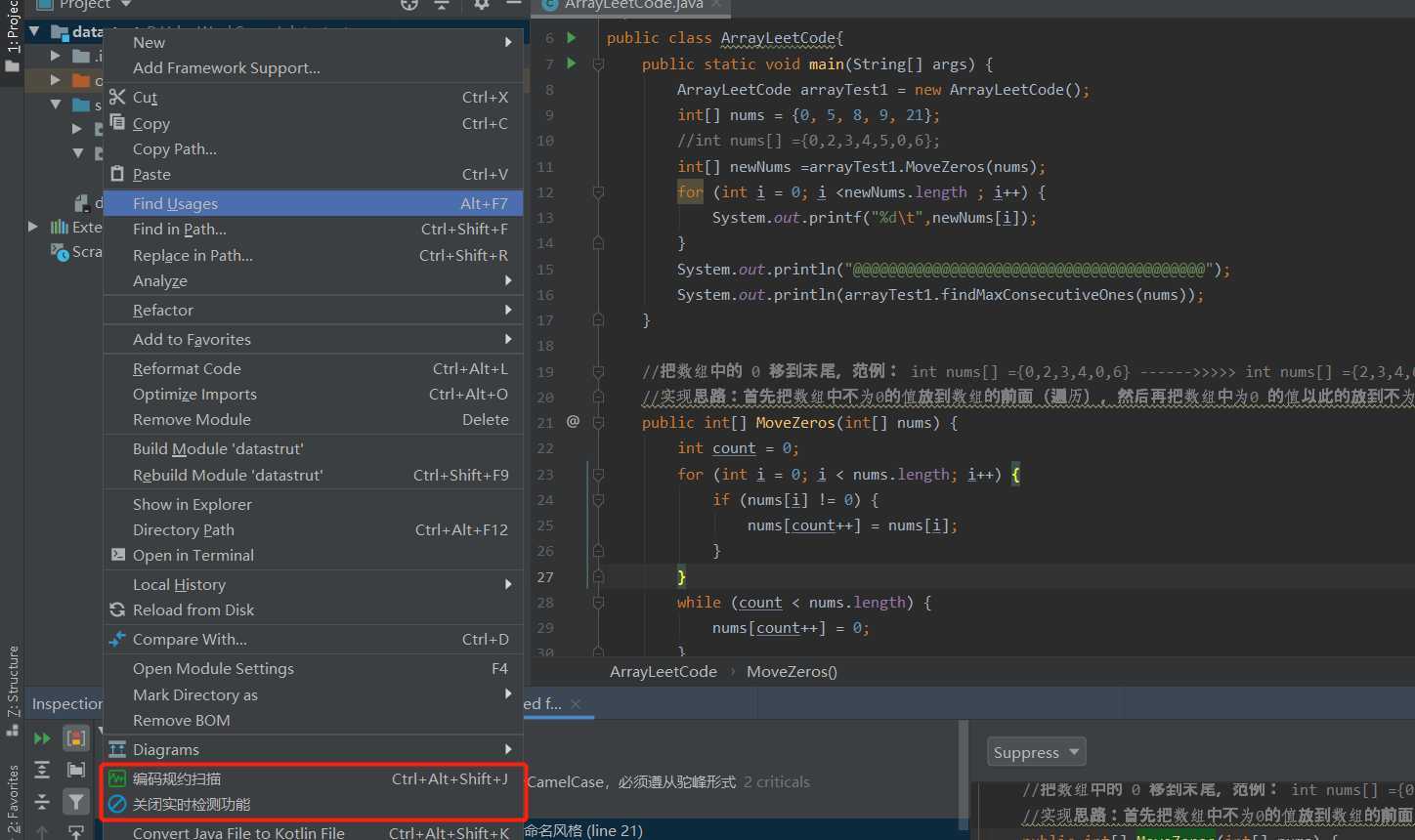Expand the External Libraries tree node
Image resolution: width=1415 pixels, height=840 pixels.
pyautogui.click(x=34, y=227)
